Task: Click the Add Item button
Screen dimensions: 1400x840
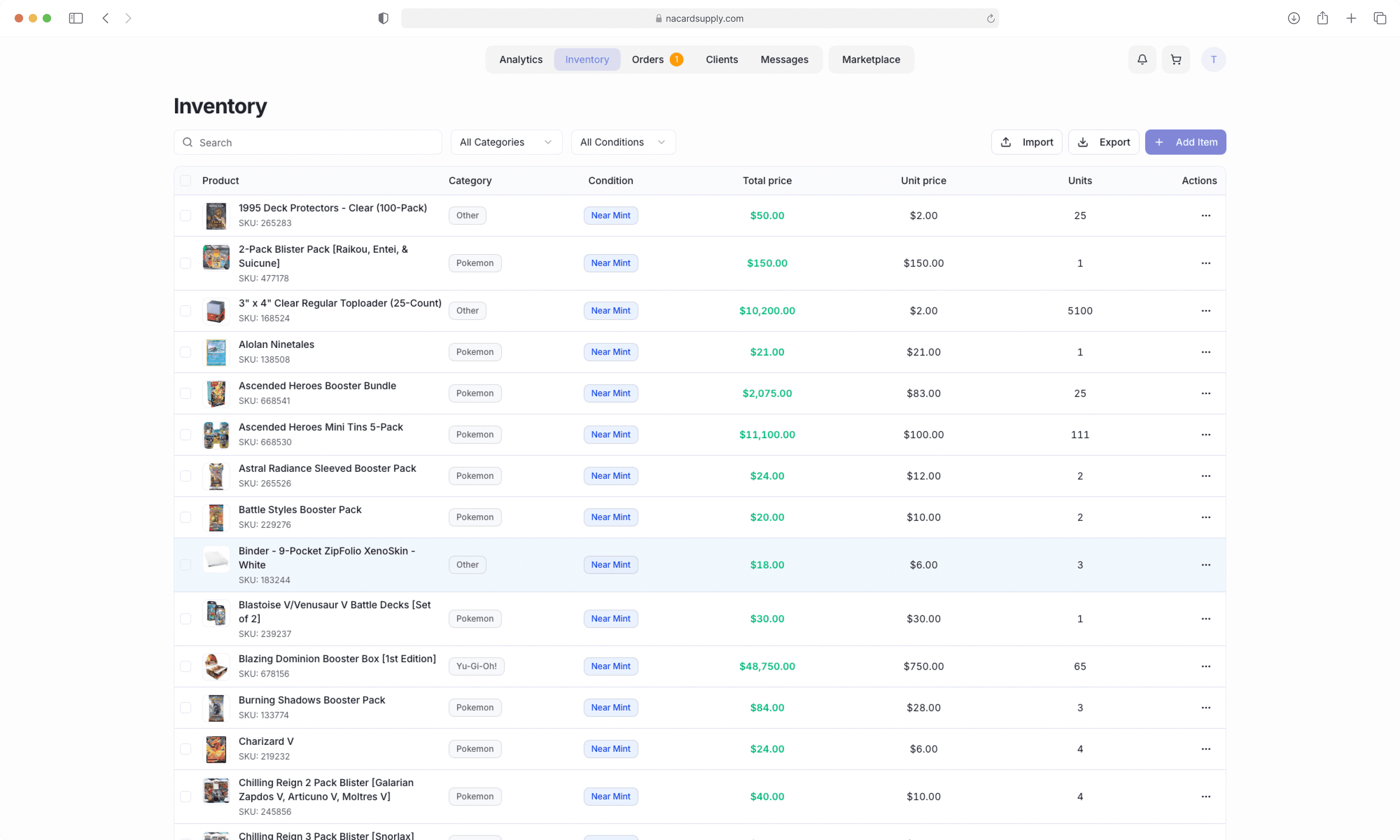Action: 1185,142
